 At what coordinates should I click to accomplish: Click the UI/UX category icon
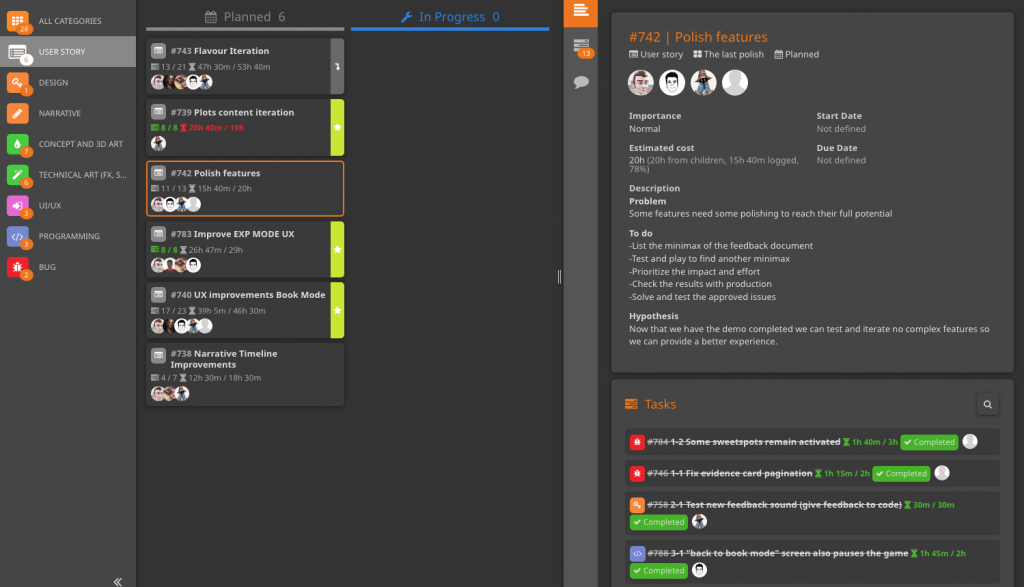point(15,207)
